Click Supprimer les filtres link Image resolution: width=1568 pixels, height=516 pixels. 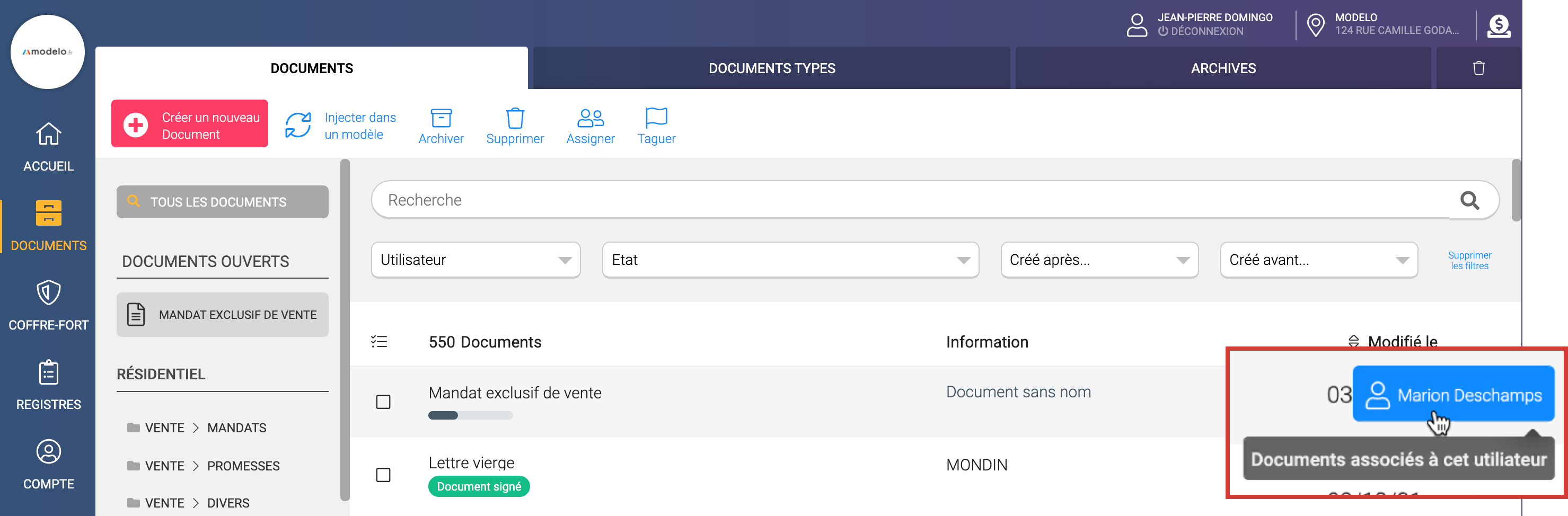click(x=1468, y=261)
